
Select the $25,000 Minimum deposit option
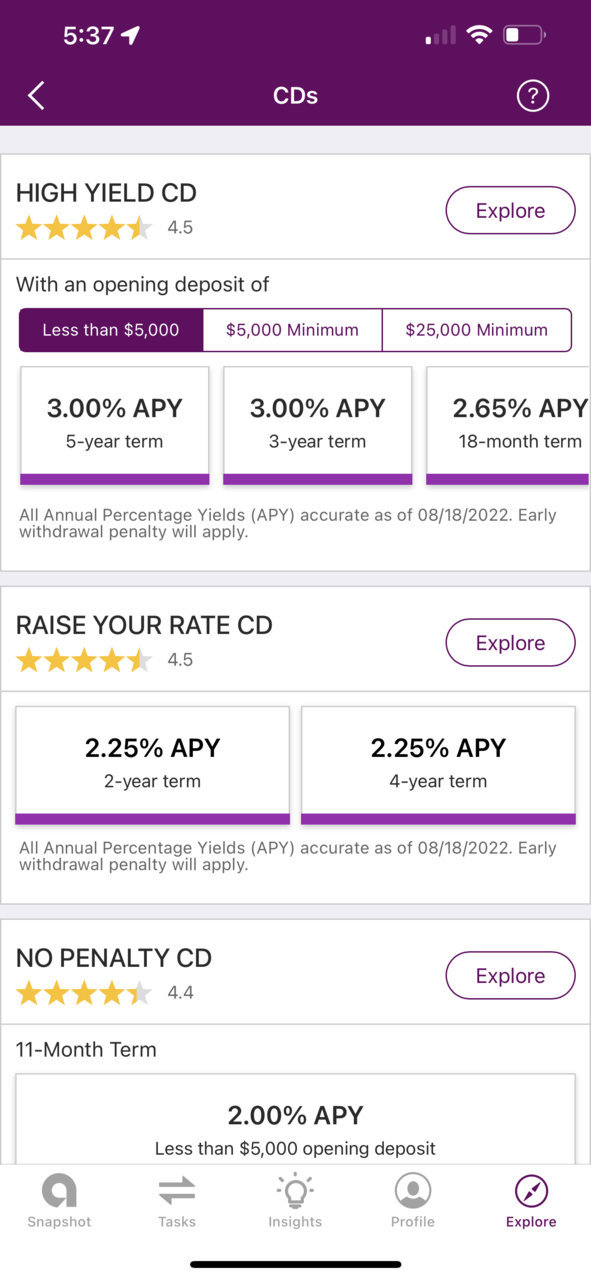point(477,330)
